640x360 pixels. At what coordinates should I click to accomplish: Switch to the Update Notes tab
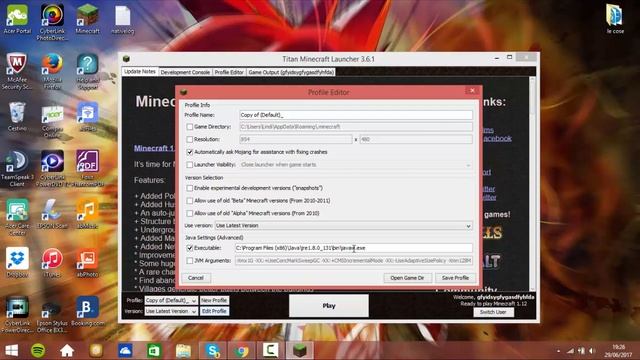pos(140,72)
